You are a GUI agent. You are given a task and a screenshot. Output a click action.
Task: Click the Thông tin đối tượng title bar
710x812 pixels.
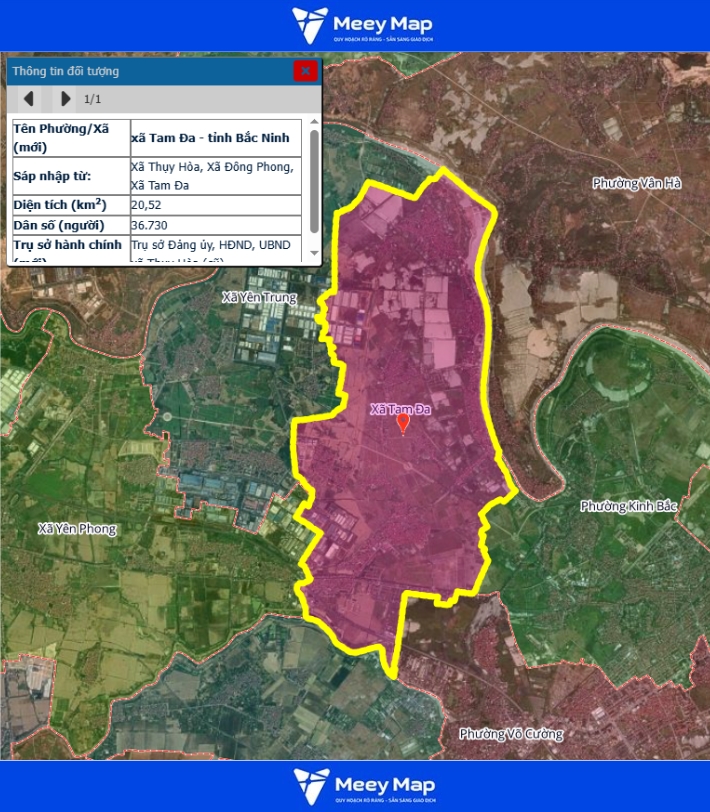150,71
